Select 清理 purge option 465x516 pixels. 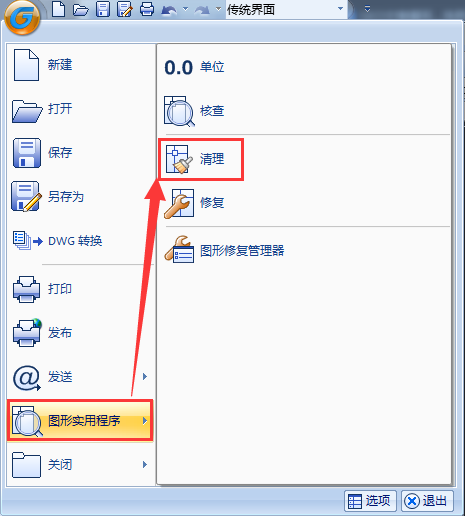(x=201, y=159)
